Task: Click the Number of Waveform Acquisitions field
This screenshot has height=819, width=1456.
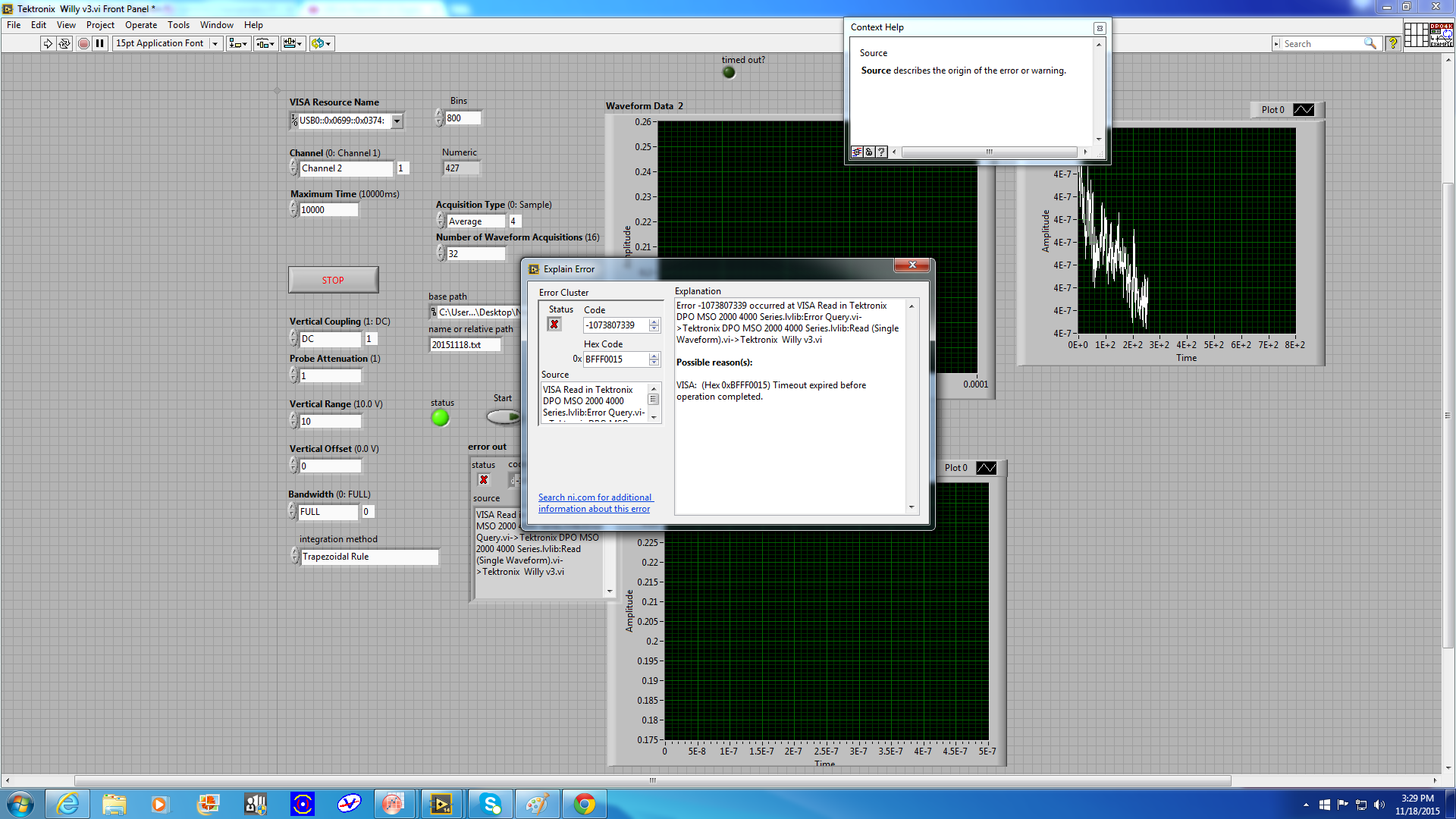Action: pyautogui.click(x=475, y=254)
